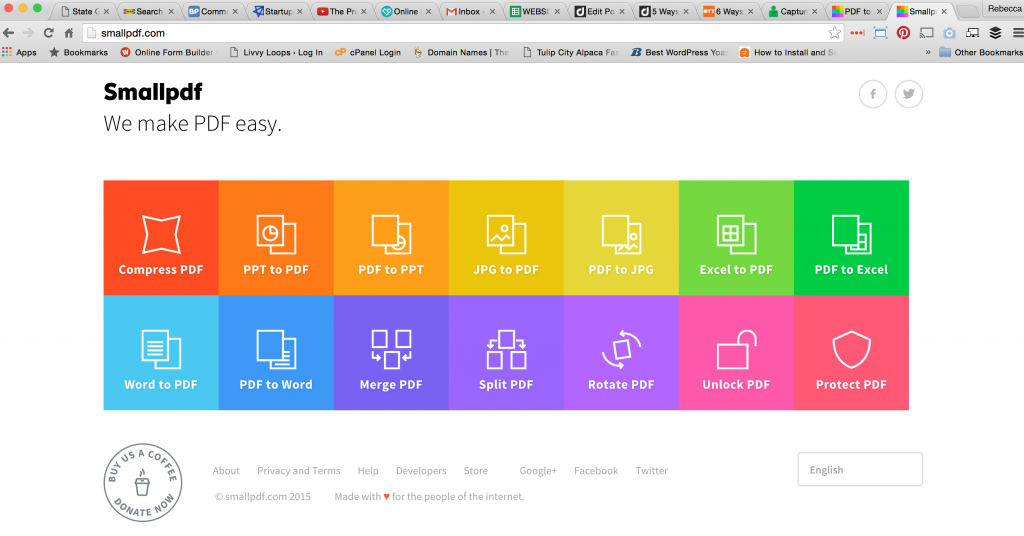Open the PDF to JPG tile
The height and width of the screenshot is (536, 1024).
click(621, 238)
